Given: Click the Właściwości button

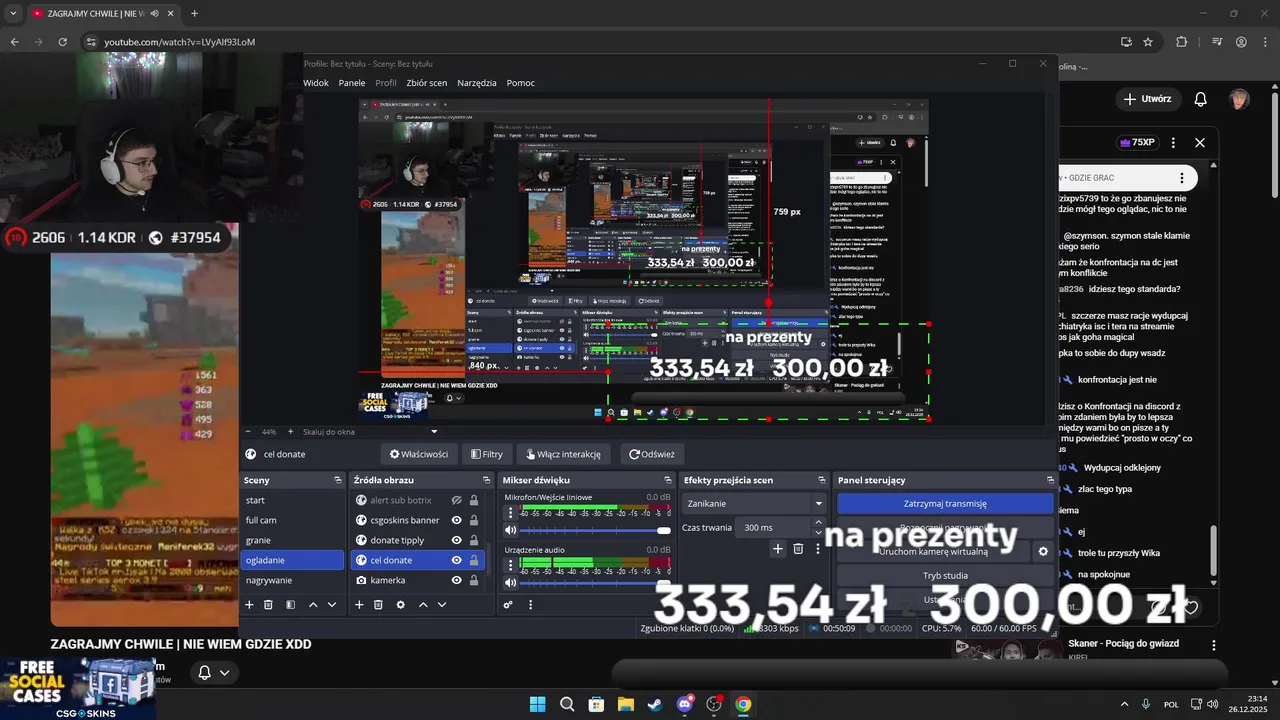Looking at the screenshot, I should (x=419, y=454).
